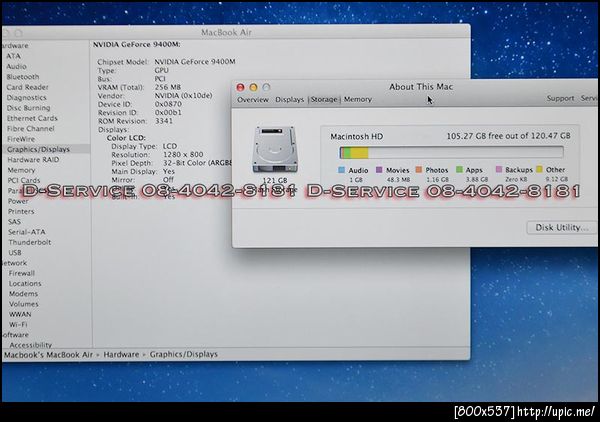The image size is (600, 422).
Task: Select SAS in the sidebar
Action: click(15, 222)
